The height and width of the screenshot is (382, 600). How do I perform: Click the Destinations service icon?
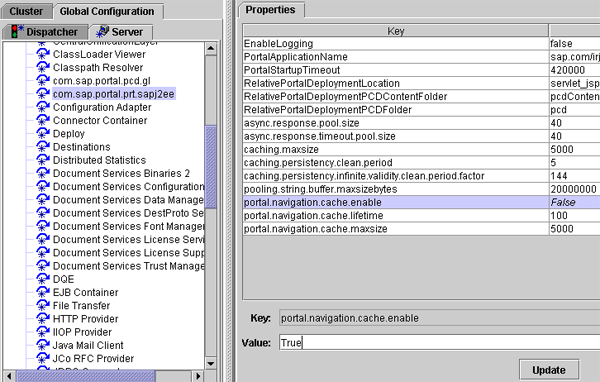[x=43, y=147]
